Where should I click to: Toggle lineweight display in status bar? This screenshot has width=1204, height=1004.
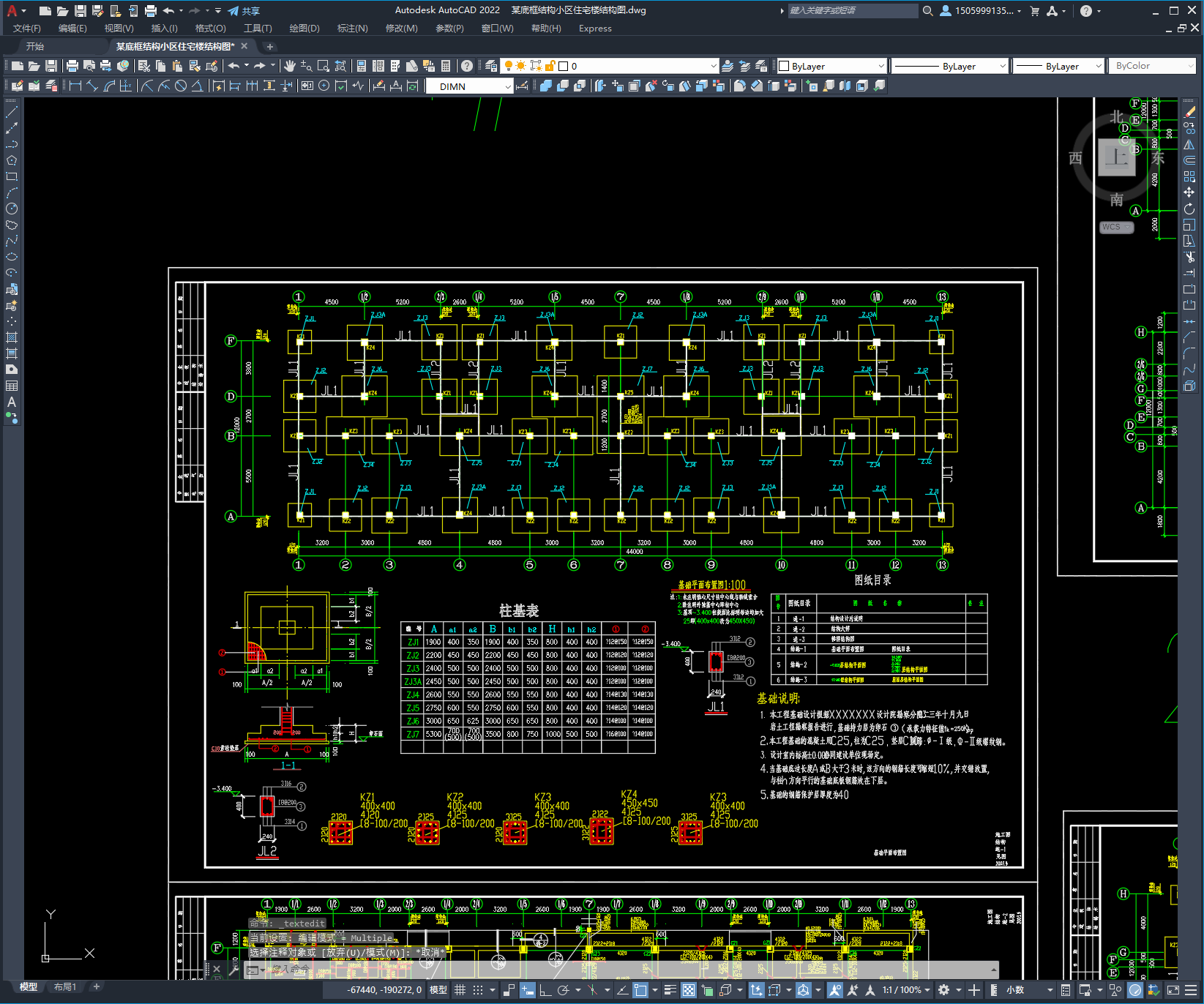[x=670, y=990]
